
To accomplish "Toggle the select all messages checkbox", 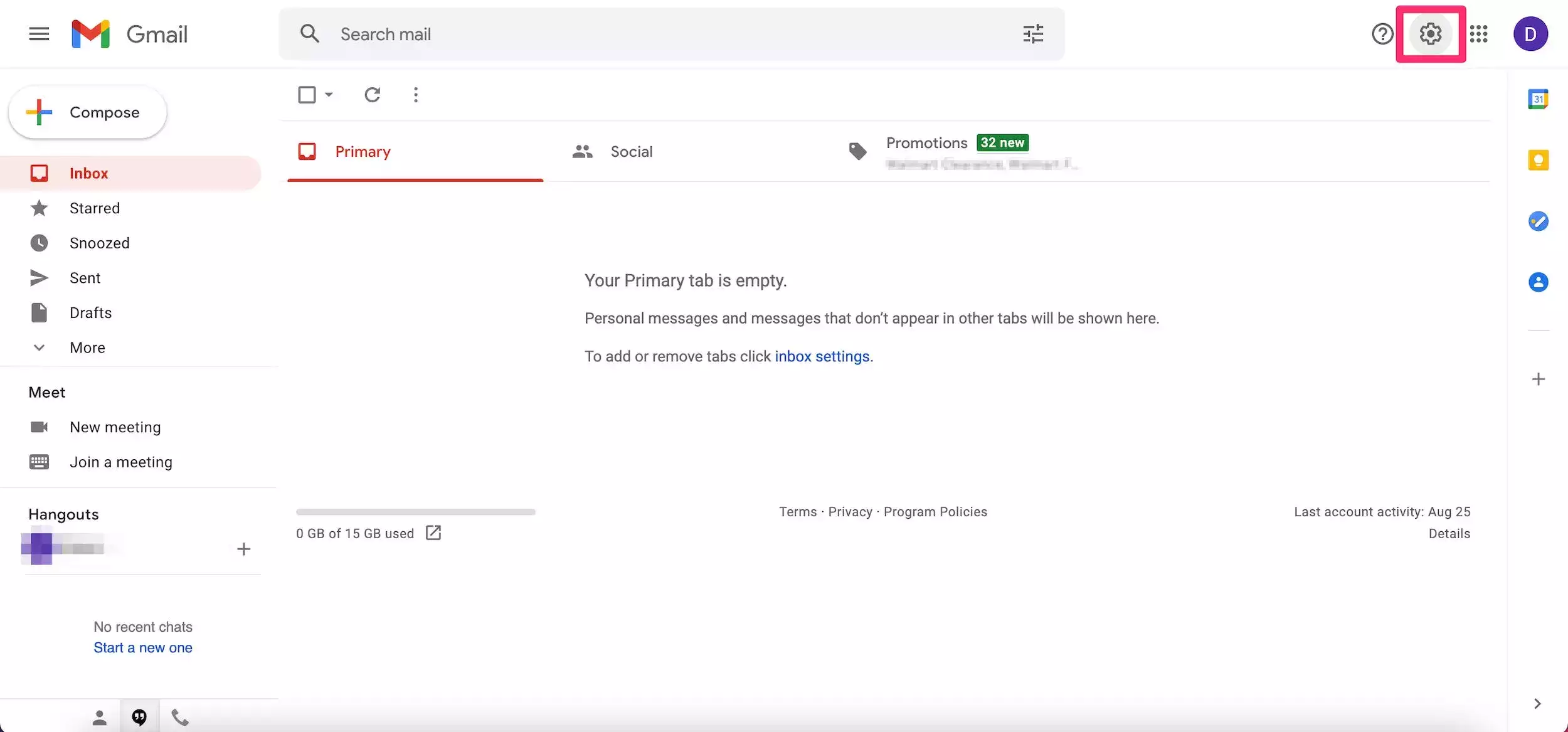I will click(307, 95).
